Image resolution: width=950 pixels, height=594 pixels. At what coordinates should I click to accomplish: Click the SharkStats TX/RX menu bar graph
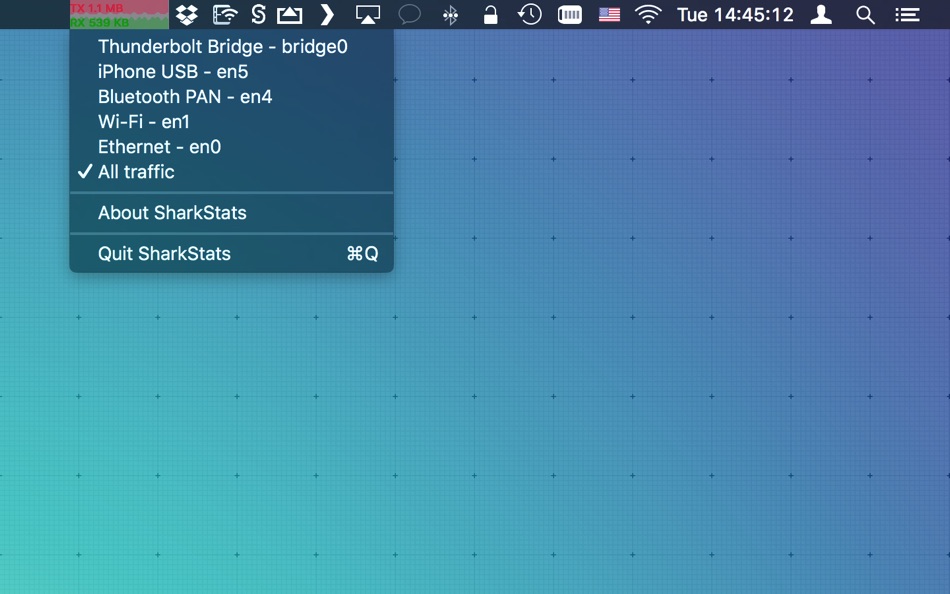(119, 15)
